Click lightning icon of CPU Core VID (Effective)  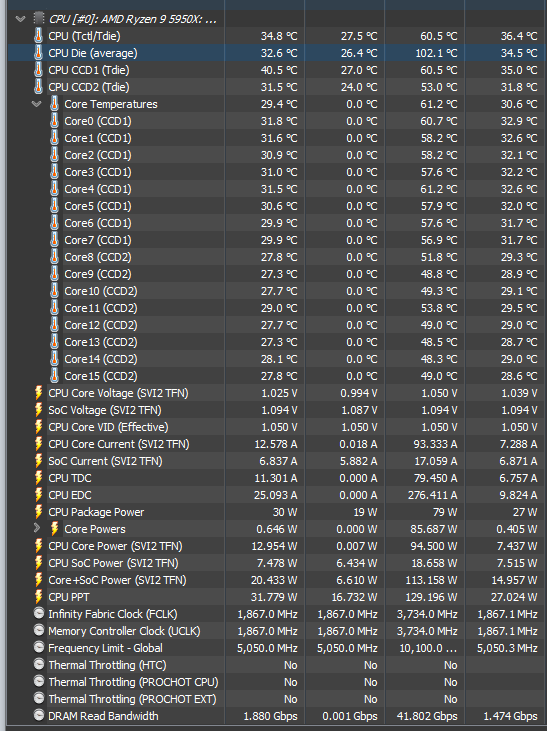coord(39,427)
